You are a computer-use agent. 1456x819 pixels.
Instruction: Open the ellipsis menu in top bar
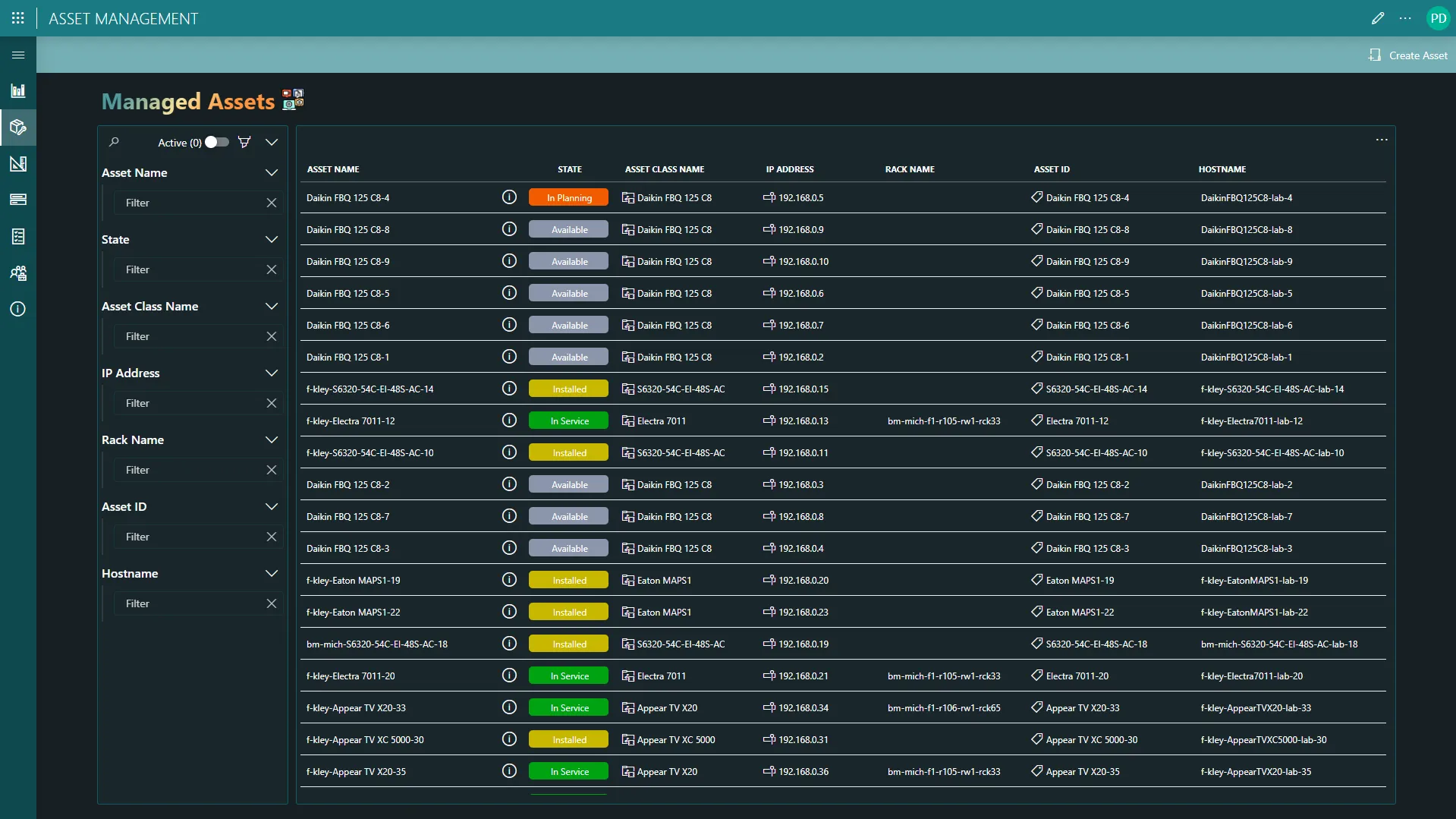[x=1405, y=18]
